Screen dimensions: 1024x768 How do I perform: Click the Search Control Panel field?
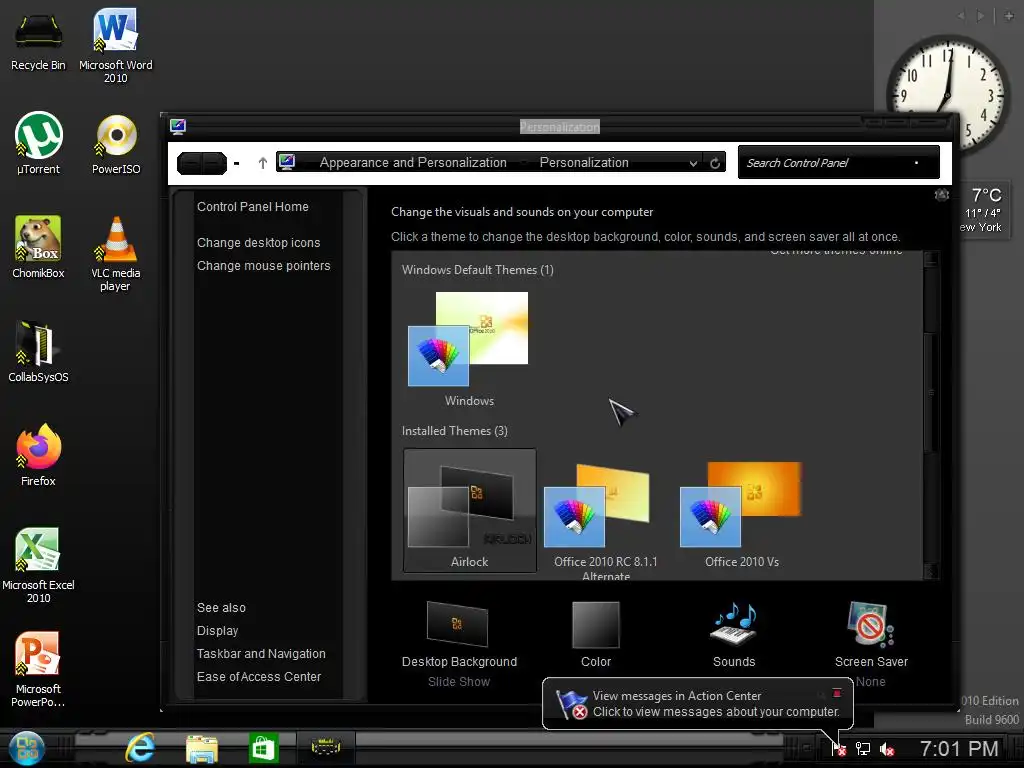[839, 163]
